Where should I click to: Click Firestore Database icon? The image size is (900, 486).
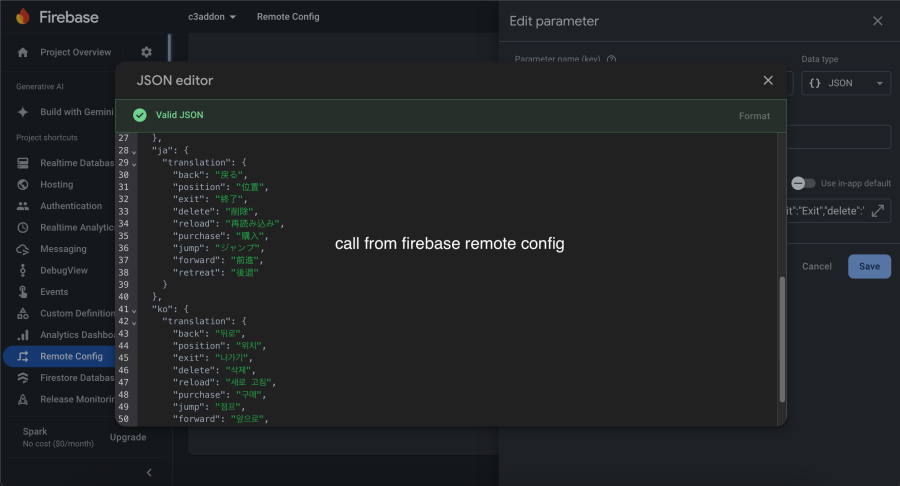click(x=23, y=378)
